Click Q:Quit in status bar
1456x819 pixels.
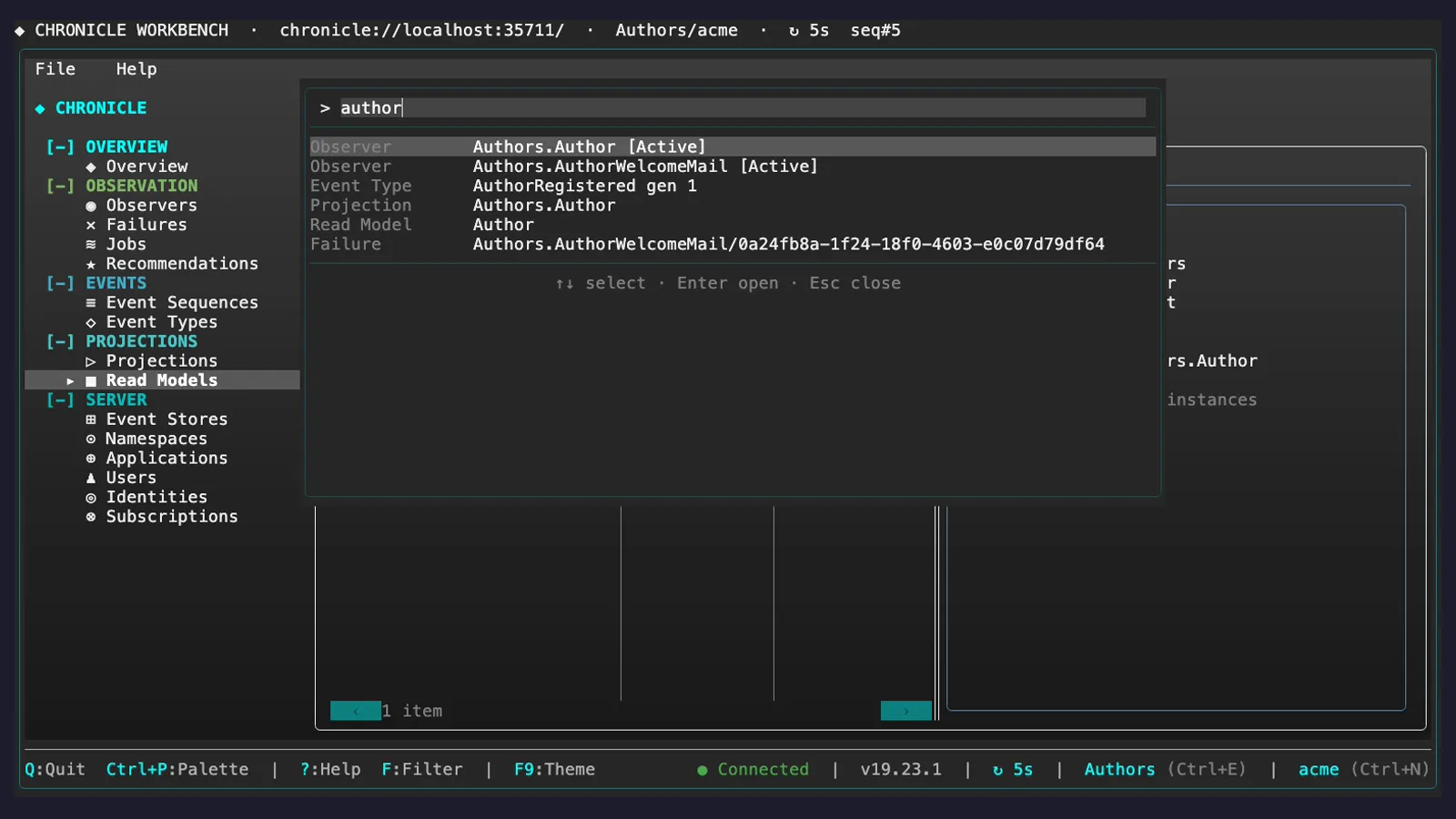[56, 769]
